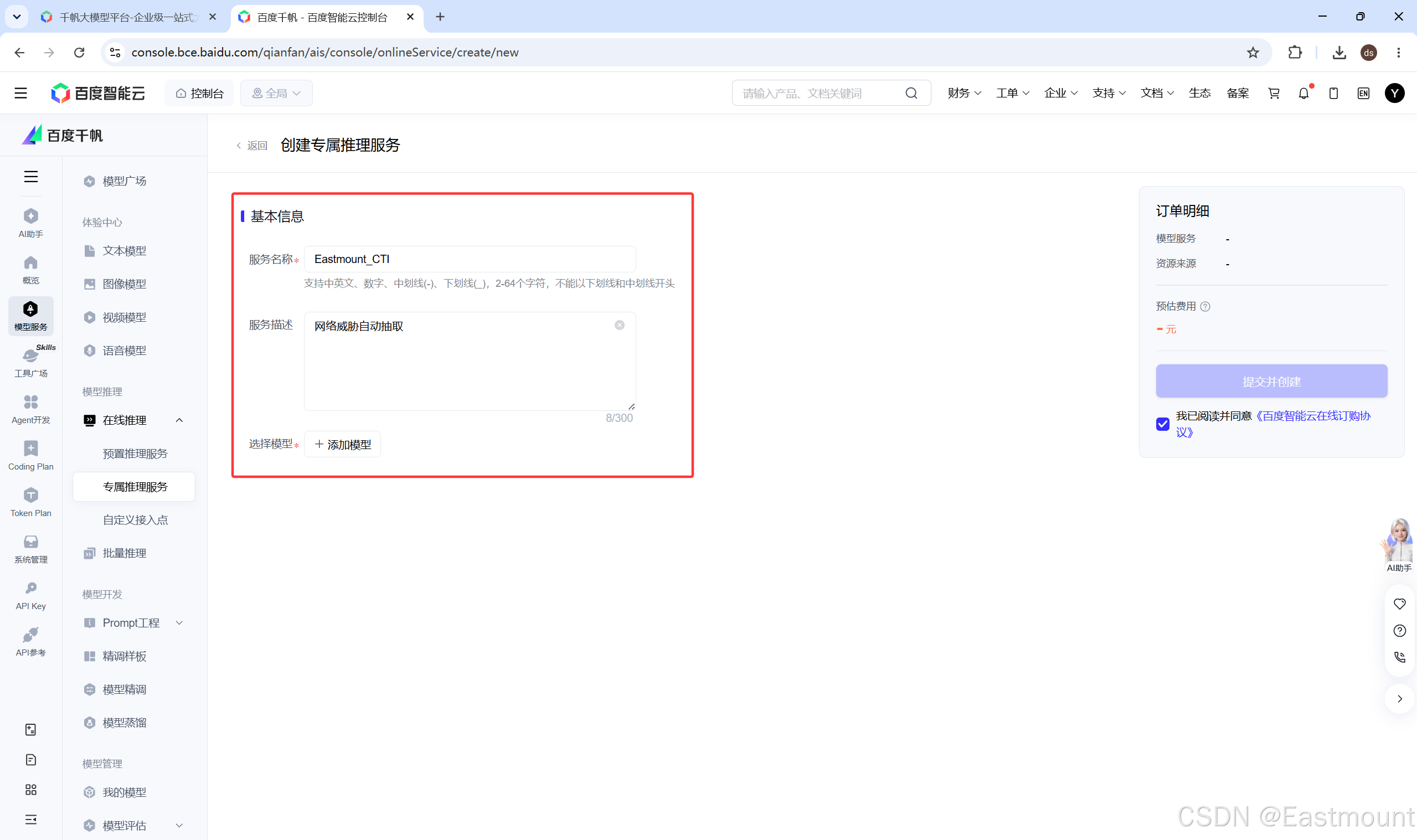This screenshot has height=840, width=1417.
Task: Click the 提交并创建 button
Action: tap(1271, 382)
